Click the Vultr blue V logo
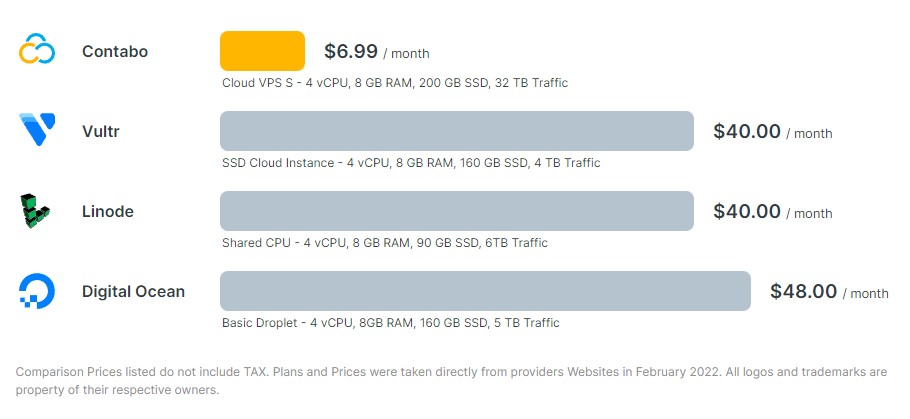The width and height of the screenshot is (910, 419). 37,129
